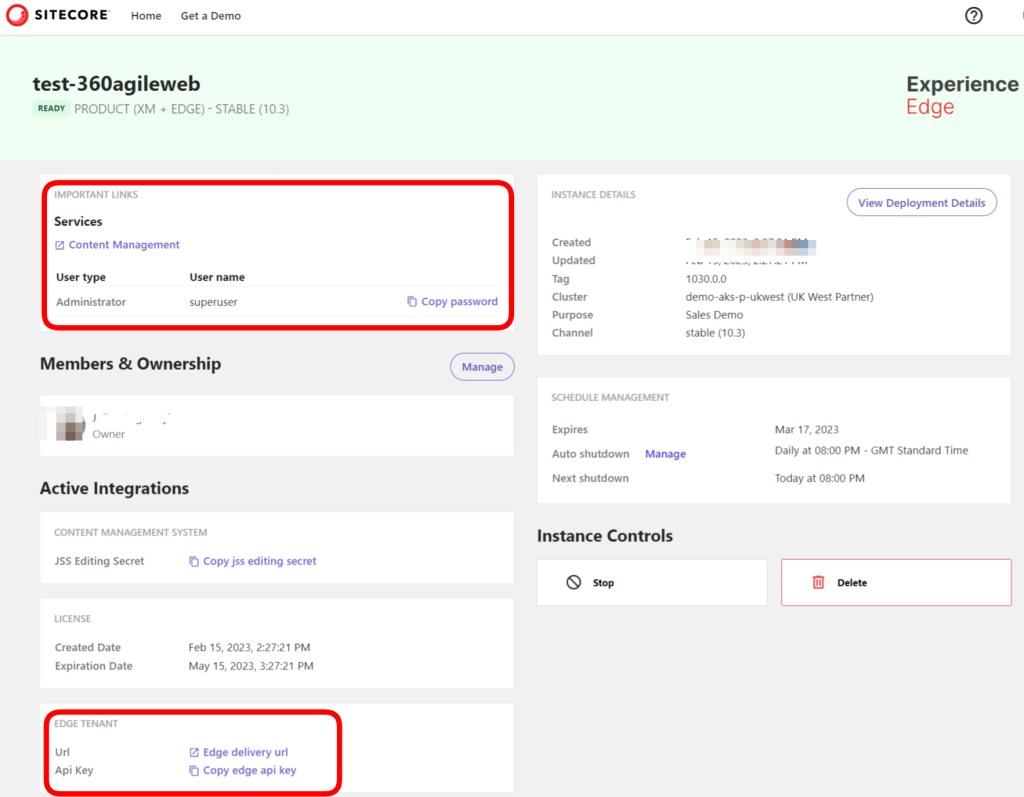Click the copy icon beside Copy password
Screen dimensions: 1024x797
pos(412,302)
